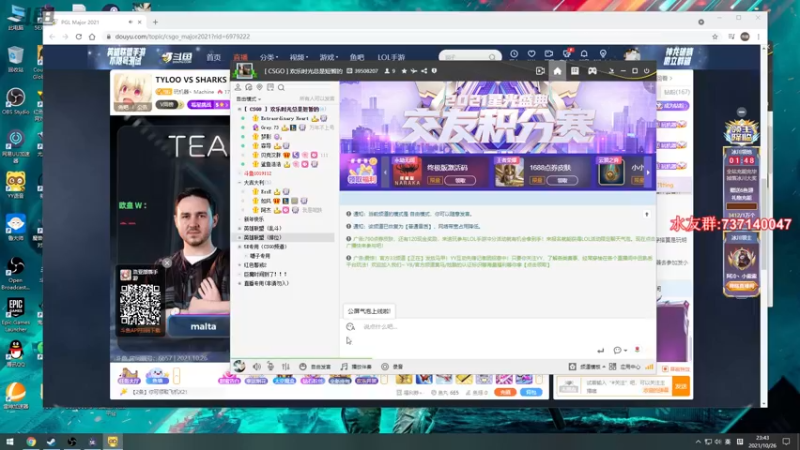This screenshot has height=450, width=800.
Task: Click the Douyu search box
Action: pyautogui.click(x=469, y=57)
